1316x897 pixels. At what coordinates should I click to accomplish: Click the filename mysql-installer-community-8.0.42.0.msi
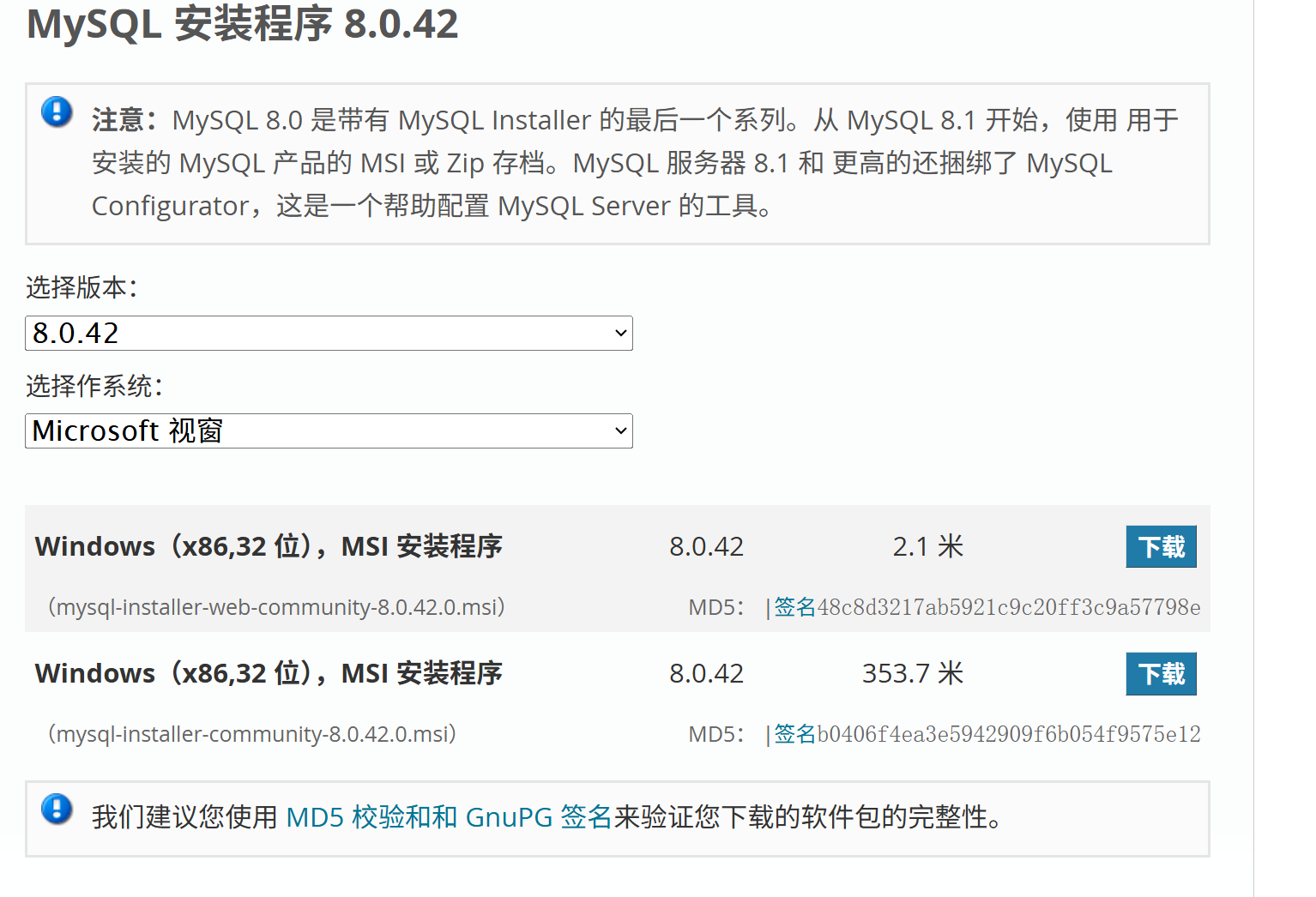tap(252, 734)
